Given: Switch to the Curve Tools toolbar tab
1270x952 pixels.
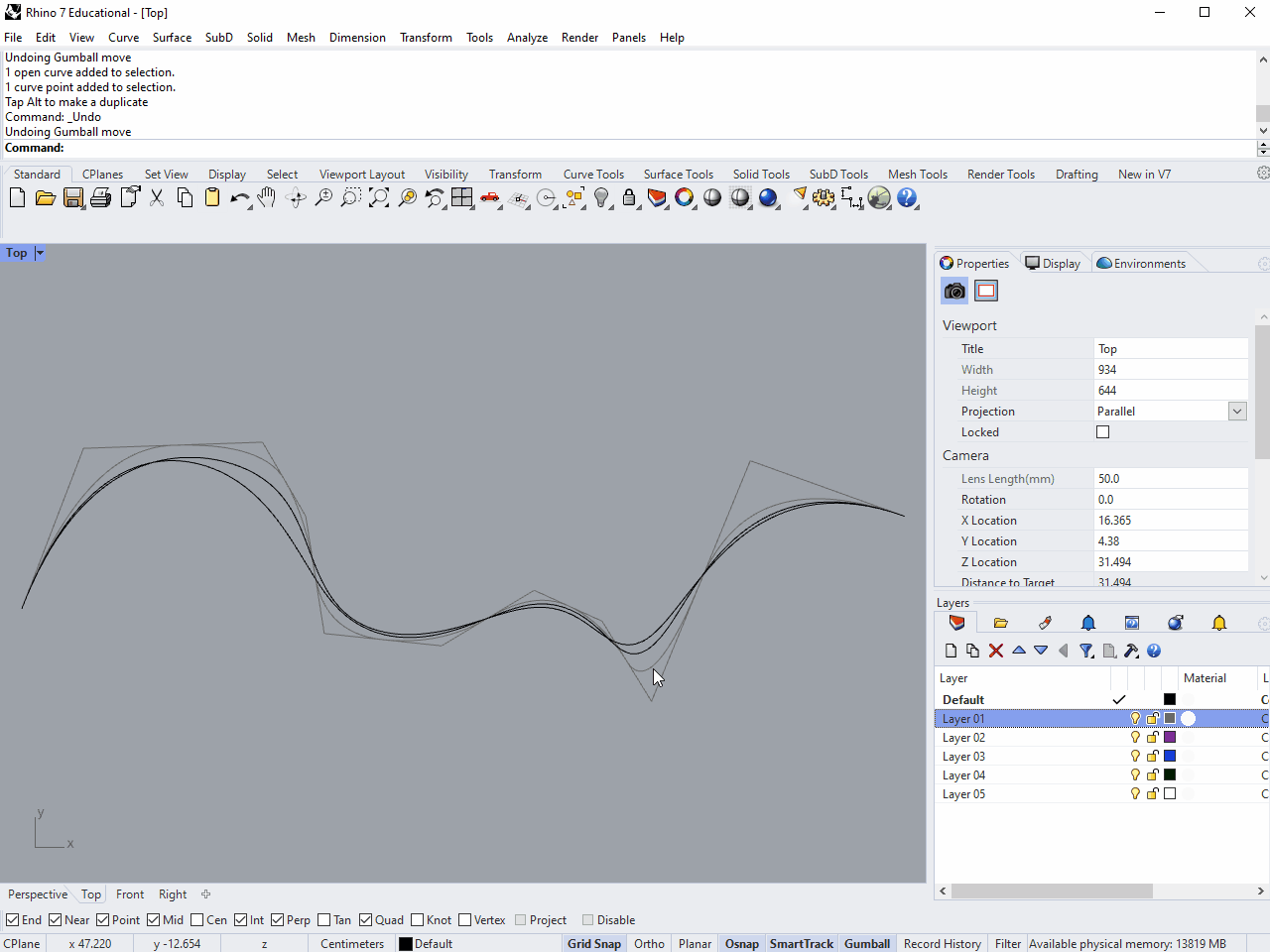Looking at the screenshot, I should pyautogui.click(x=593, y=175).
